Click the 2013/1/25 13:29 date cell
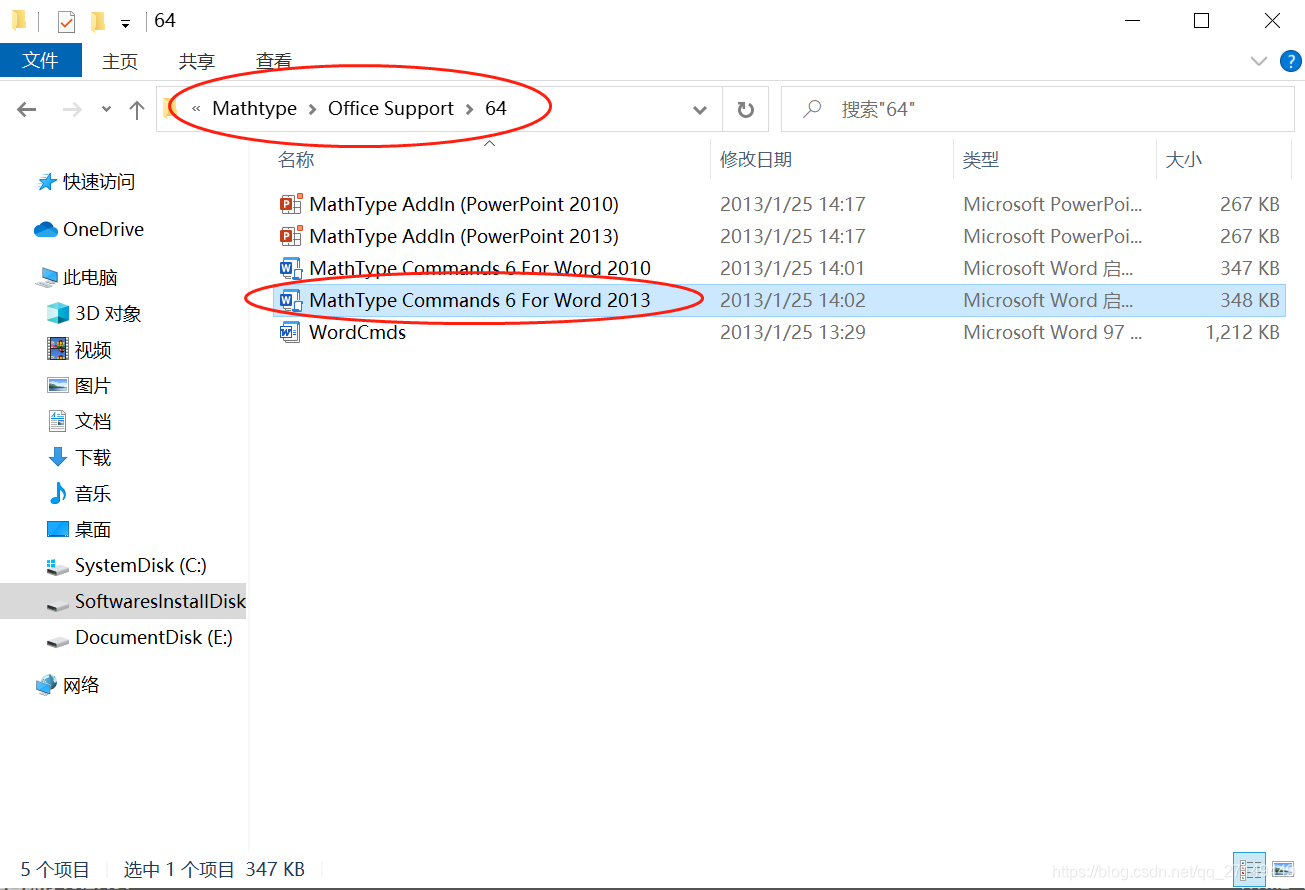Screen dimensions: 1305x890 point(793,332)
